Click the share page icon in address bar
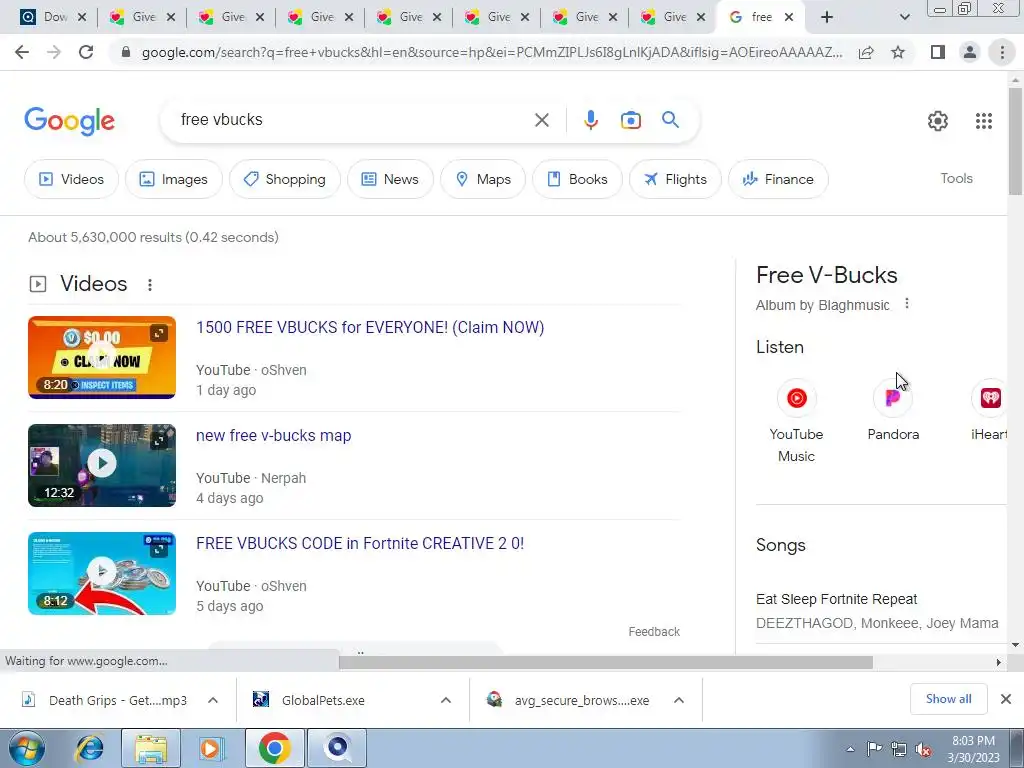1024x768 pixels. (866, 52)
